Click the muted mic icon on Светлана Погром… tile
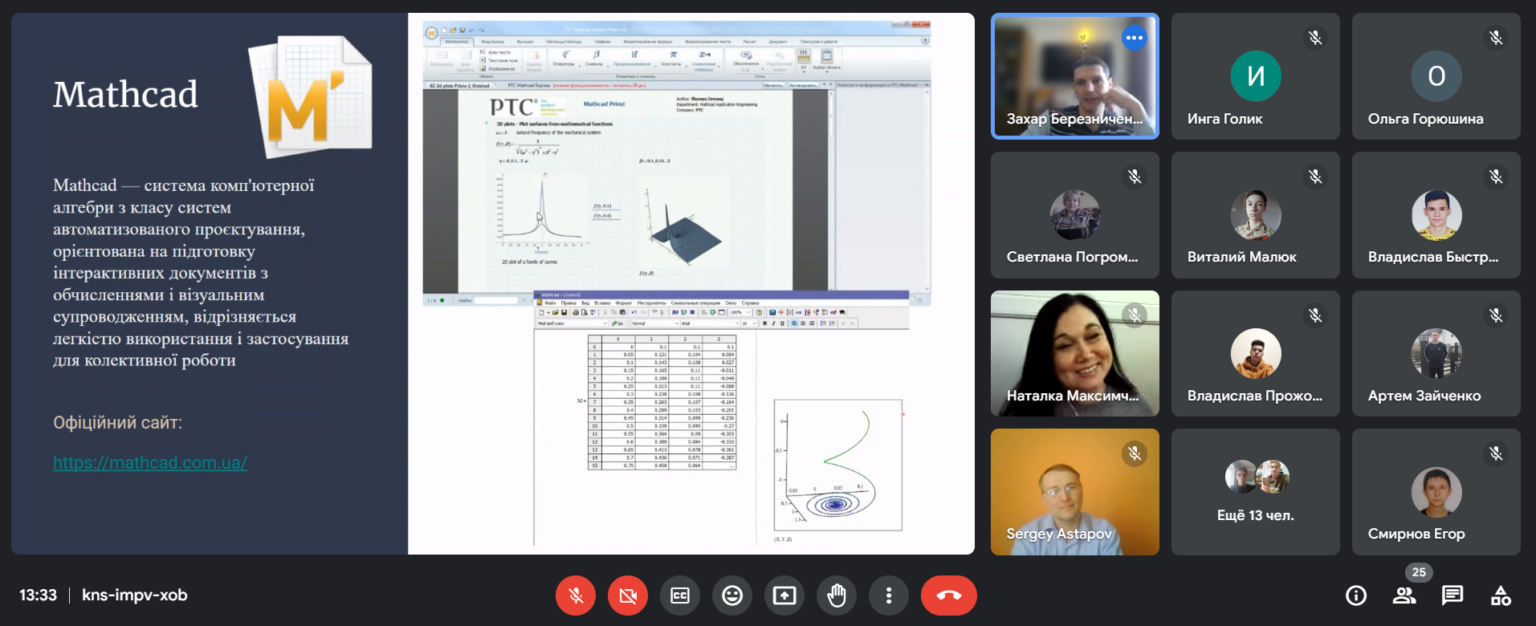 pos(1134,177)
